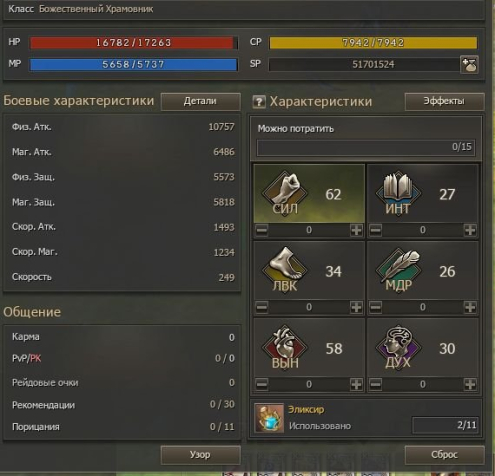The height and width of the screenshot is (476, 495).
Task: Select the ЛВК foot stat icon
Action: click(285, 270)
